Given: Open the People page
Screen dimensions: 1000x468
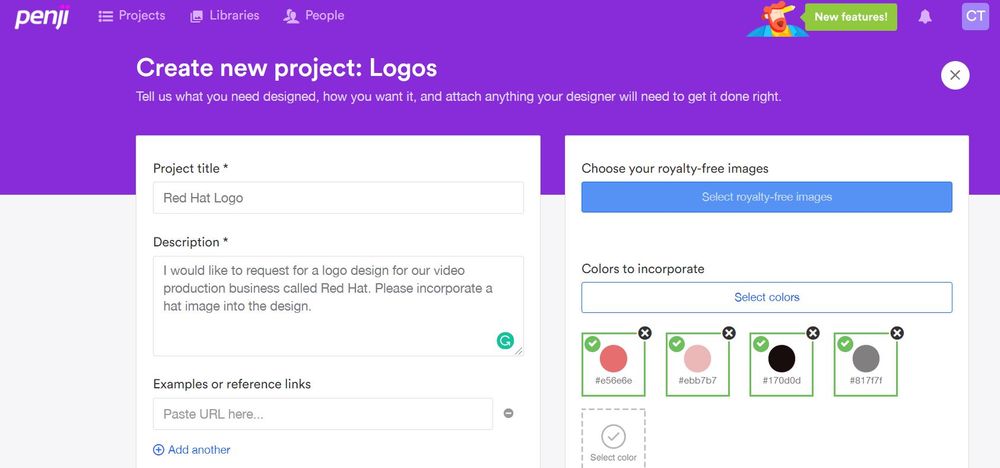Looking at the screenshot, I should click(x=313, y=16).
